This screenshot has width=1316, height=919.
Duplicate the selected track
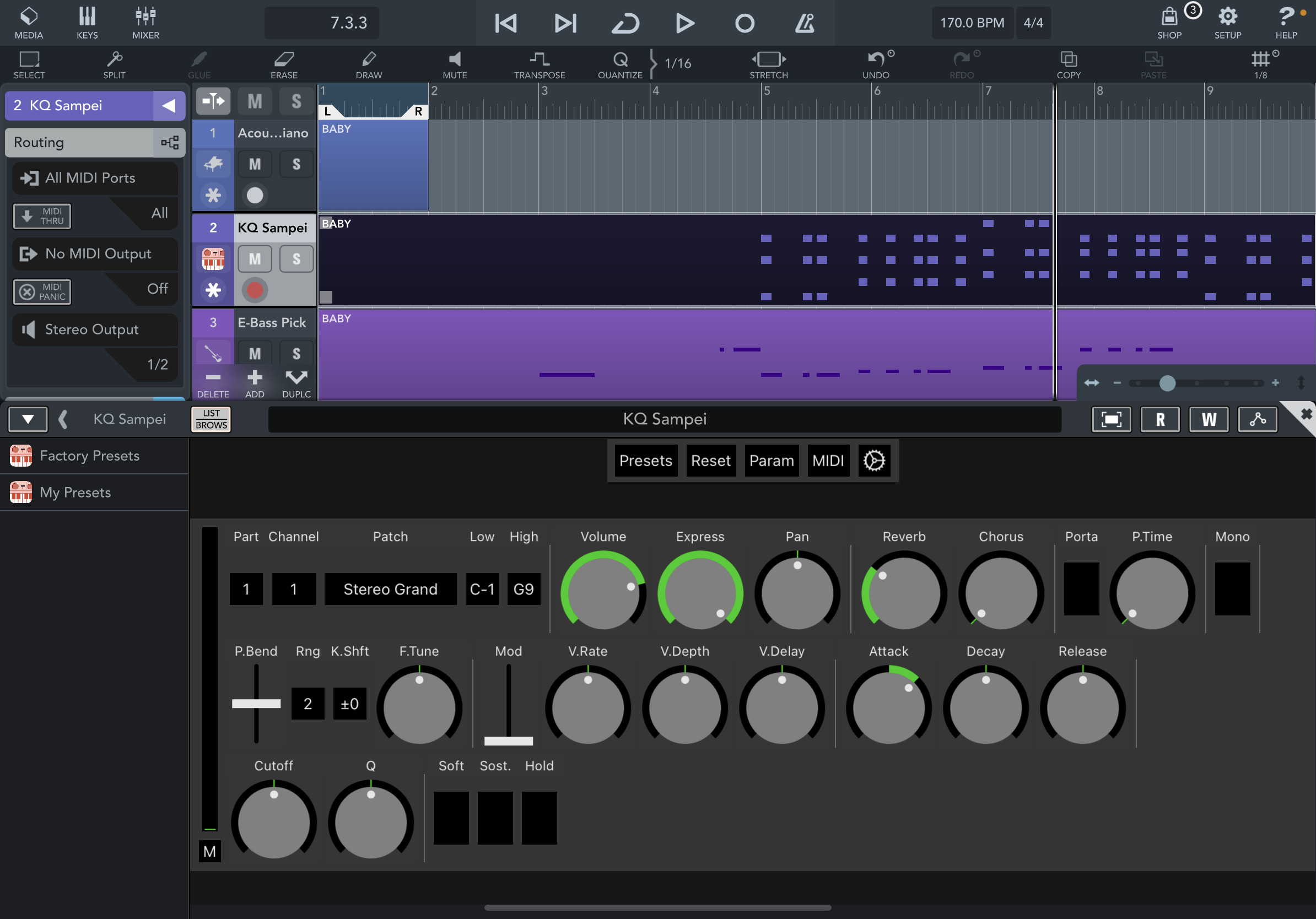point(296,383)
